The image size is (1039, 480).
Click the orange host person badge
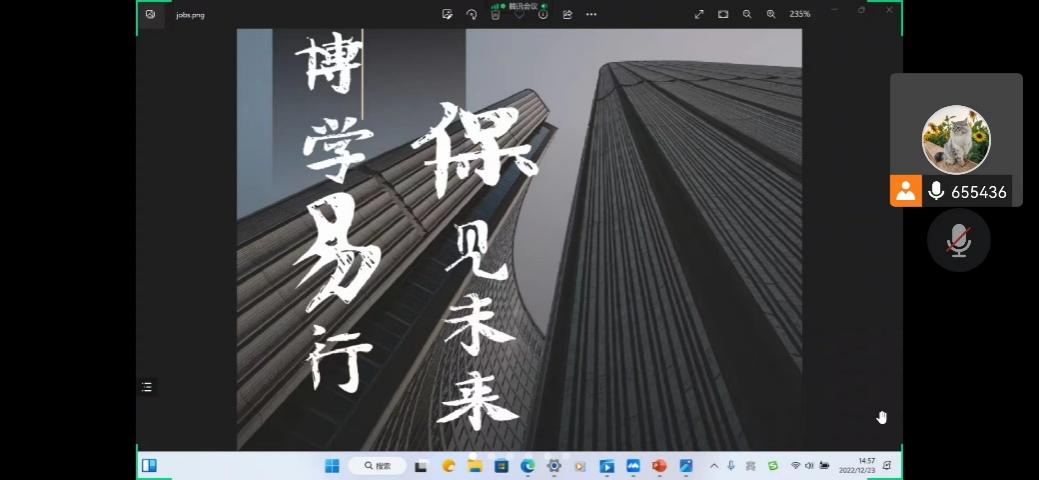click(905, 191)
